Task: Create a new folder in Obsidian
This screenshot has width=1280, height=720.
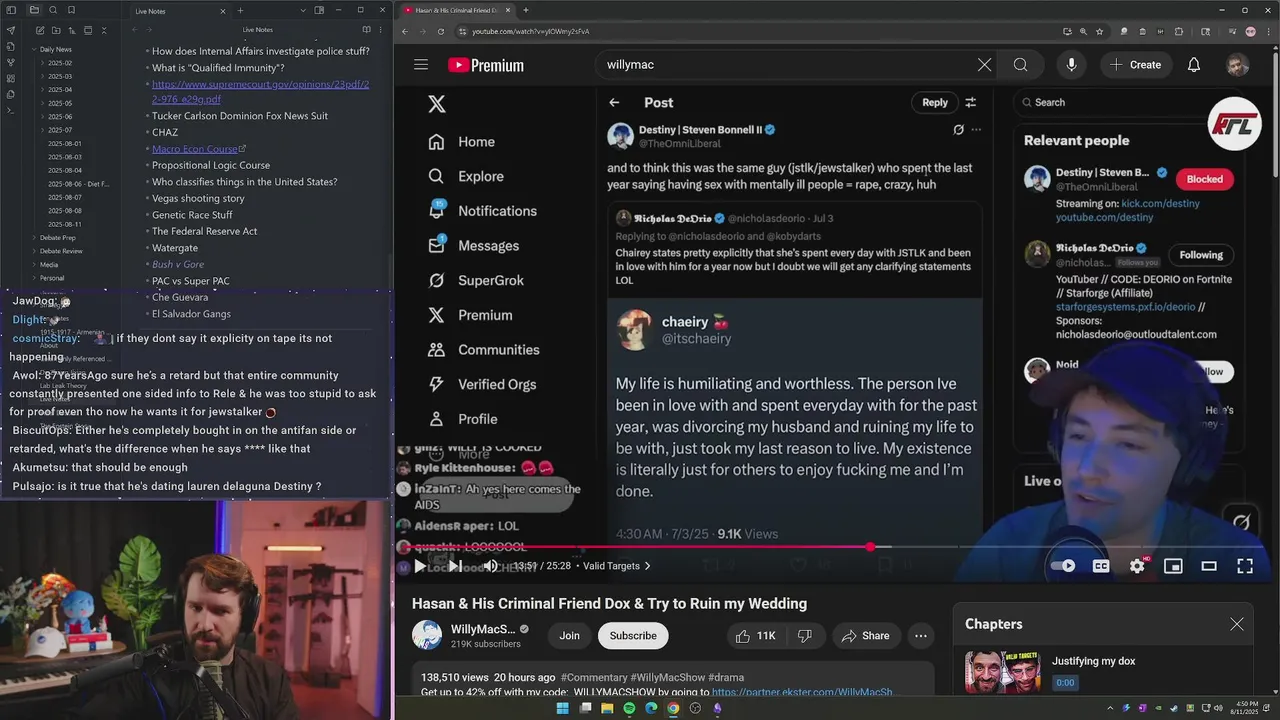Action: (x=55, y=30)
